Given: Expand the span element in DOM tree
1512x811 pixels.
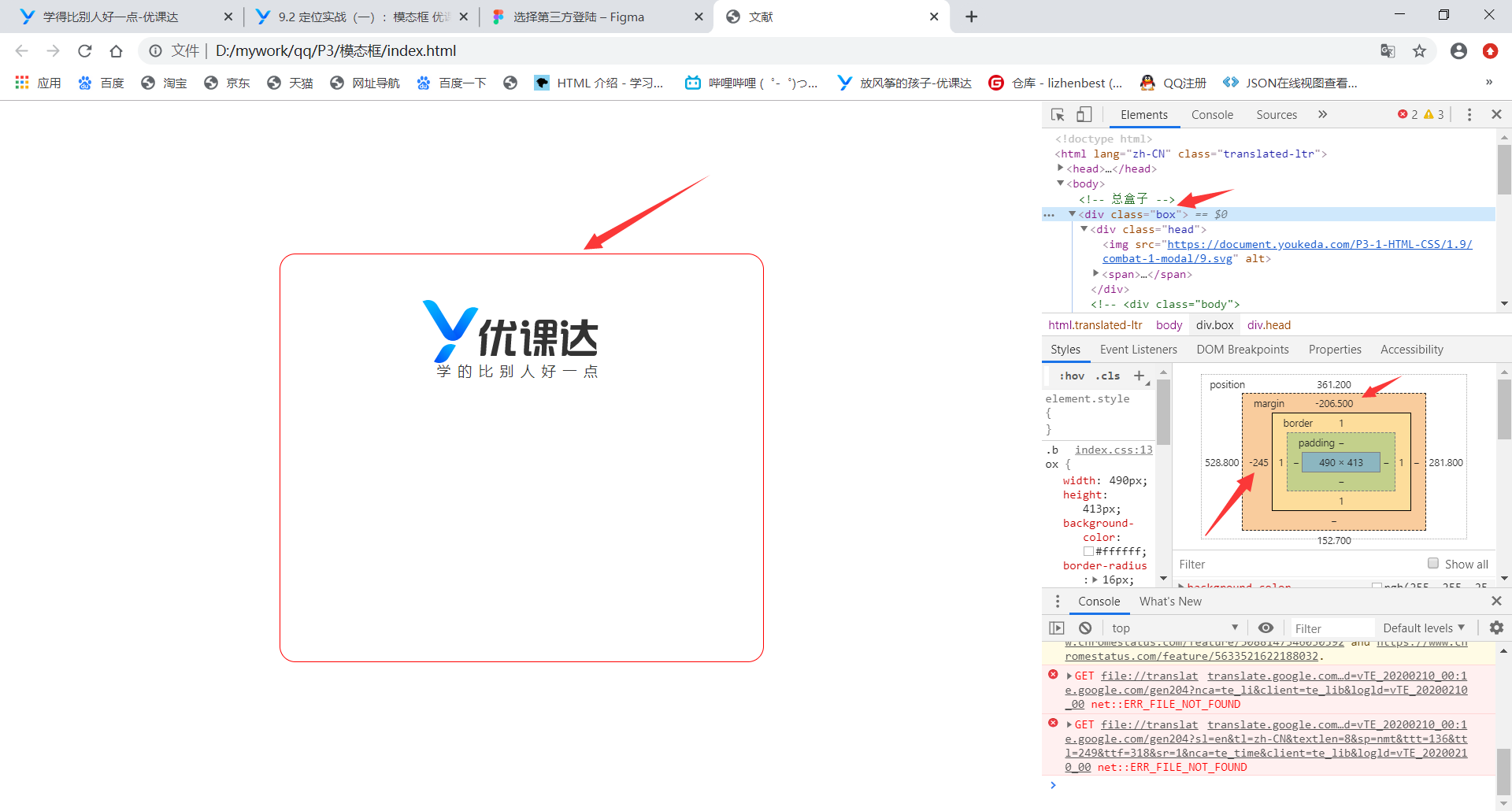Looking at the screenshot, I should click(1095, 274).
